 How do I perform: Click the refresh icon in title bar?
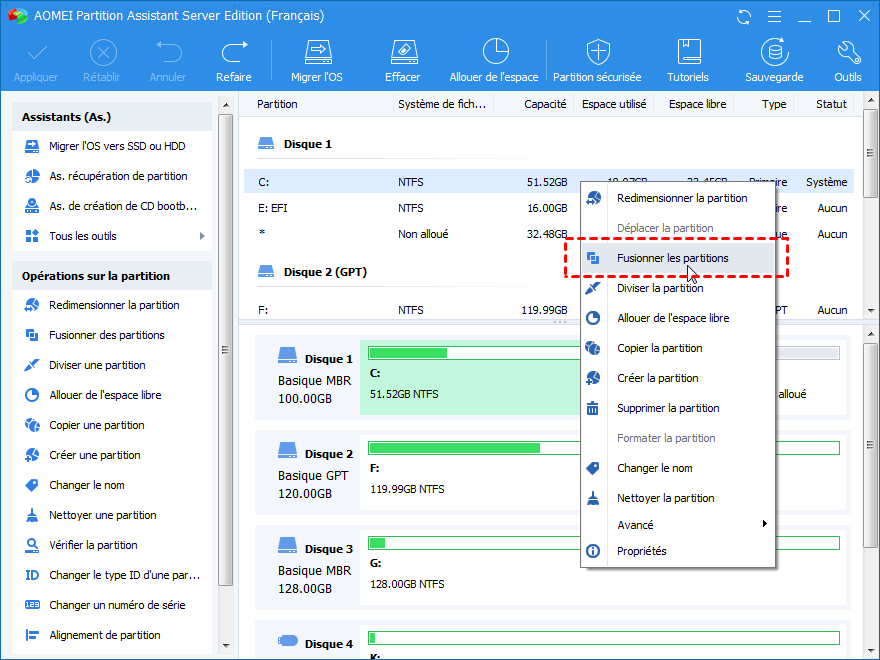pyautogui.click(x=743, y=17)
